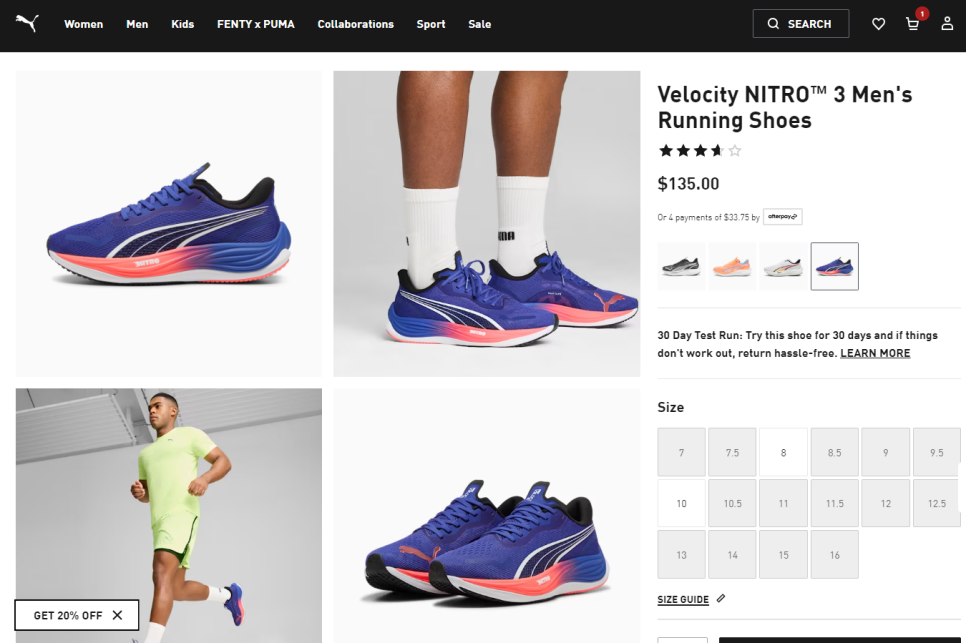This screenshot has width=966, height=643.
Task: Open the SIZE GUIDE link
Action: [683, 599]
